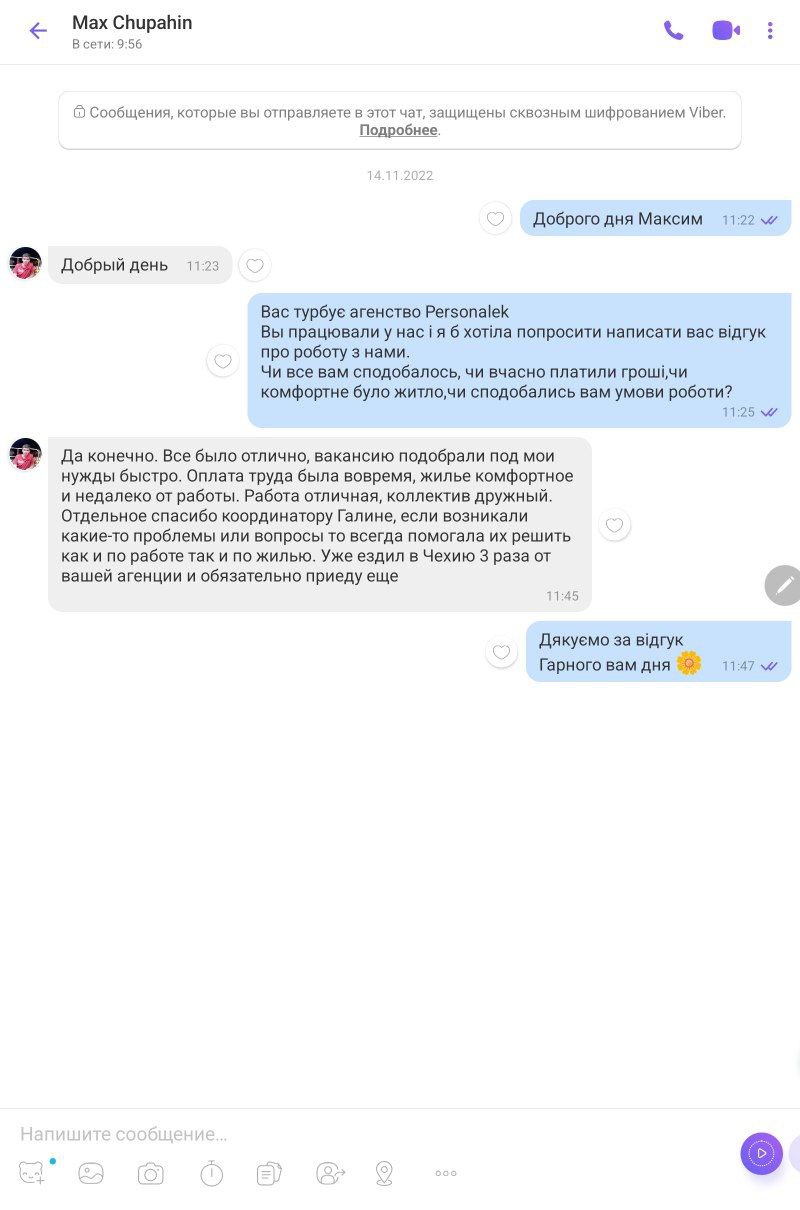The width and height of the screenshot is (800, 1210).
Task: Open the photo gallery attachment icon
Action: [91, 1173]
